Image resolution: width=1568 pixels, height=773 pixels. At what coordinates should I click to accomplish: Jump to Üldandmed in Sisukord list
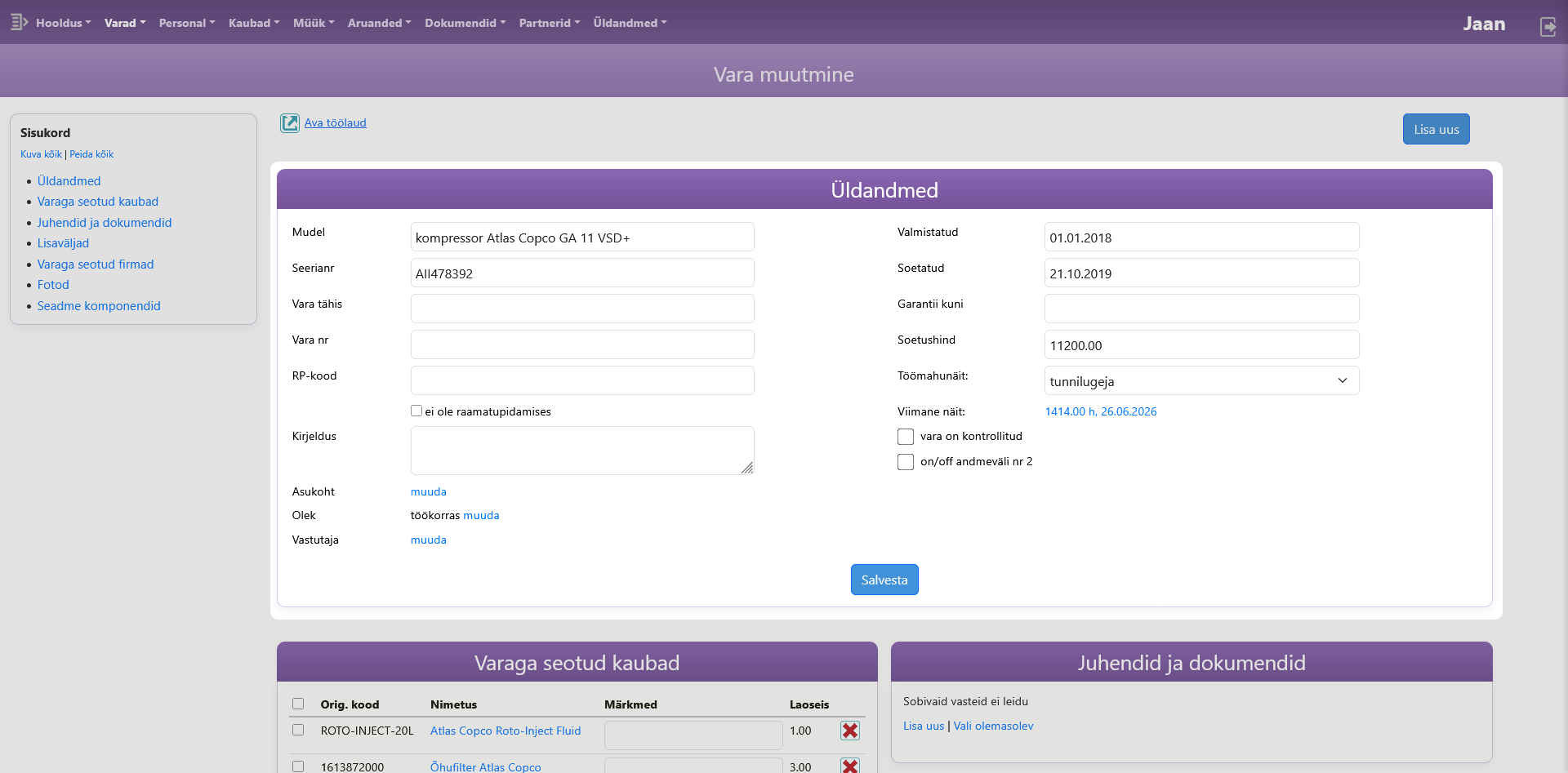click(x=69, y=181)
